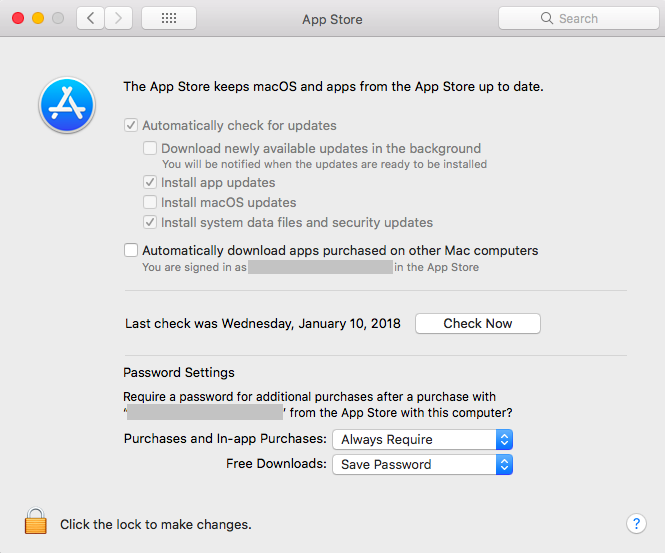Enable Download newly available updates in background

(x=150, y=148)
